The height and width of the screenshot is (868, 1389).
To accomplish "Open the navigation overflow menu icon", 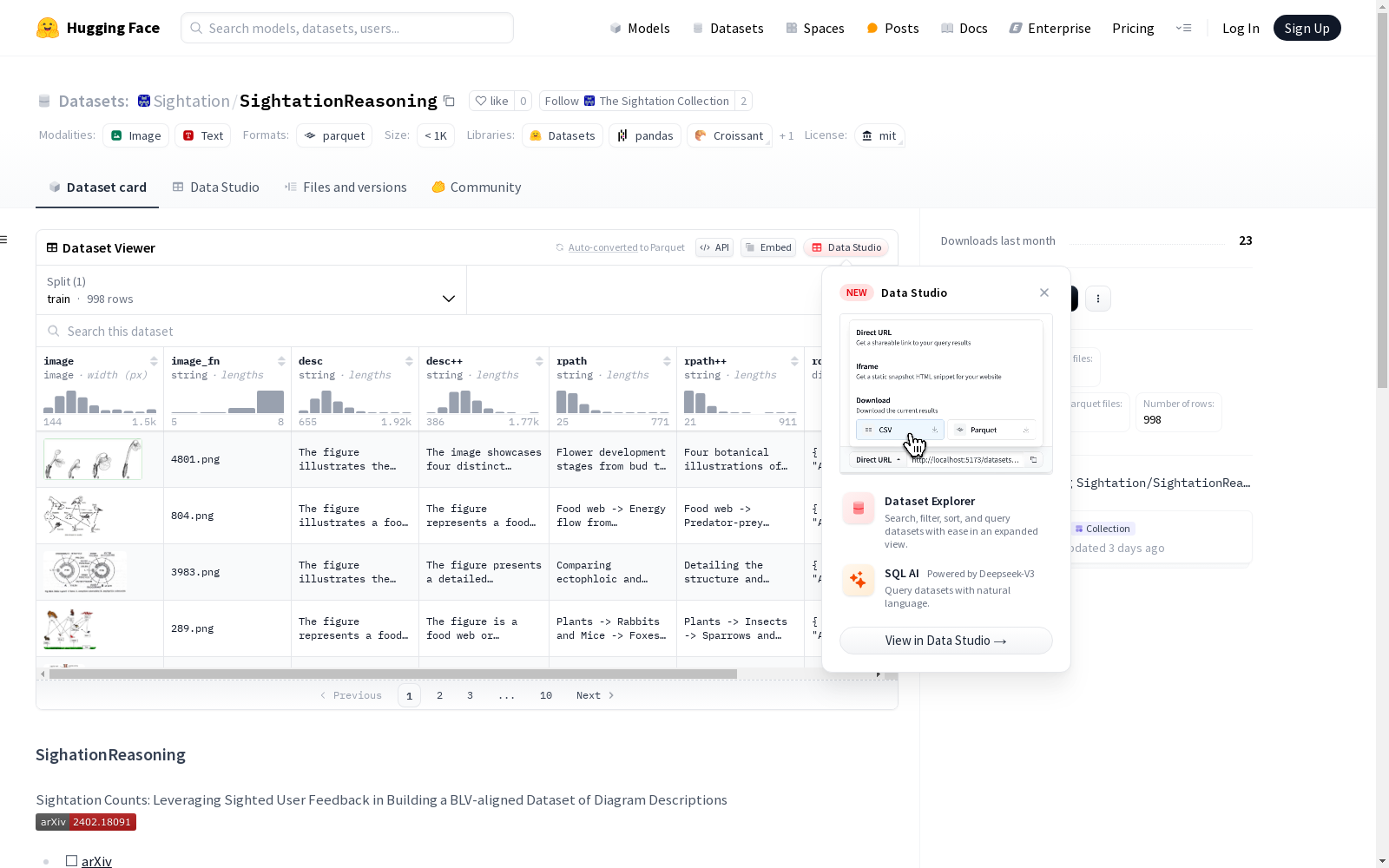I will point(1183,28).
